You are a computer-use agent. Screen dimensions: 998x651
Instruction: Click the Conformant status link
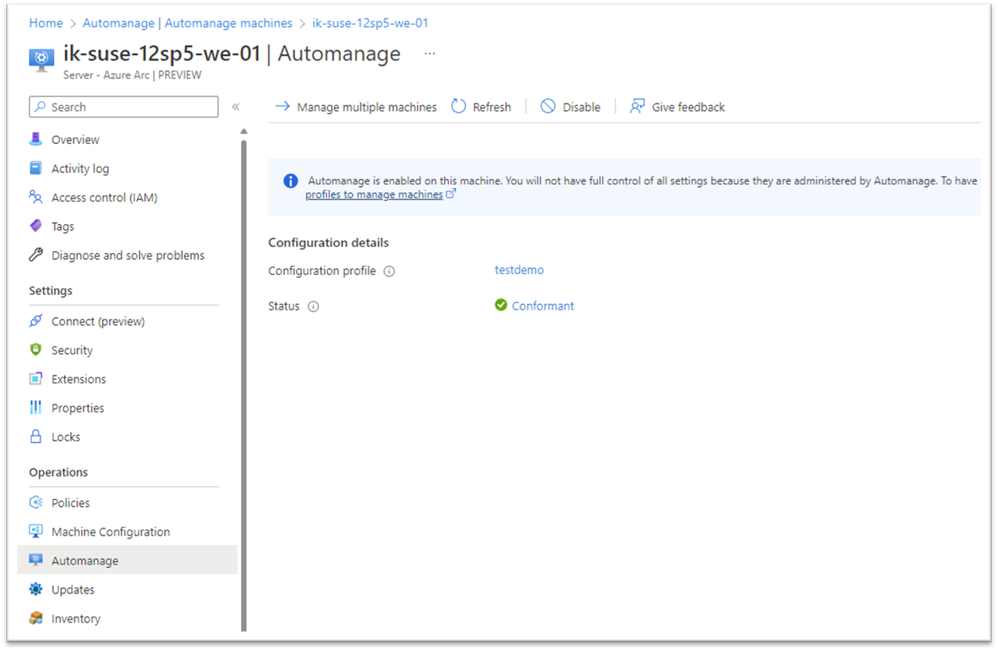[543, 305]
